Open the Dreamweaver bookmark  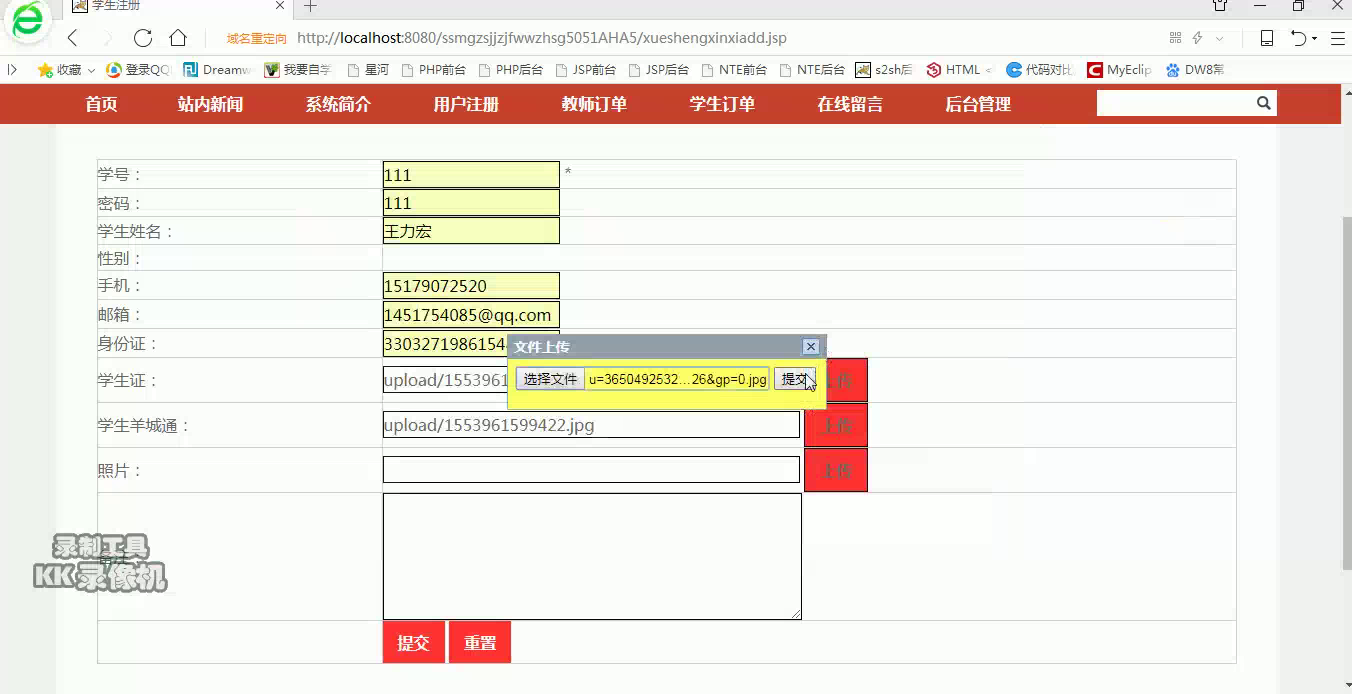pyautogui.click(x=217, y=70)
